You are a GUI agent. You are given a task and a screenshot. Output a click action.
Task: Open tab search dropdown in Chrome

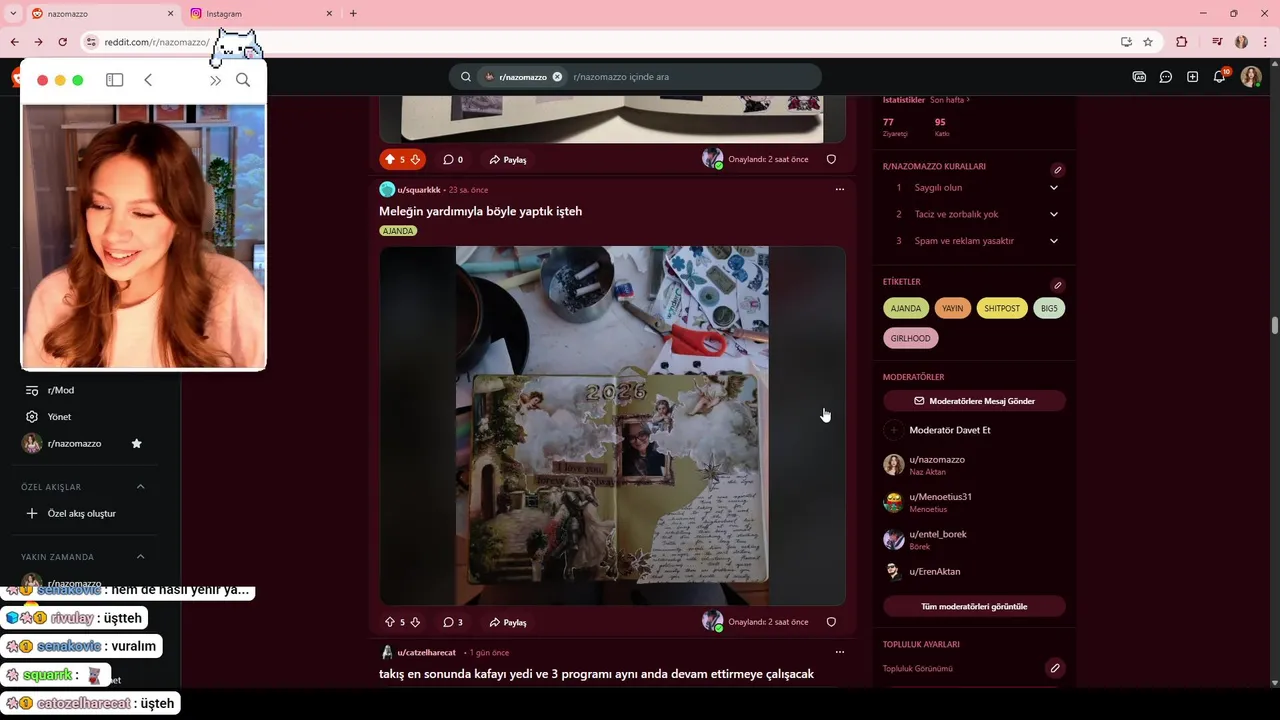point(13,14)
